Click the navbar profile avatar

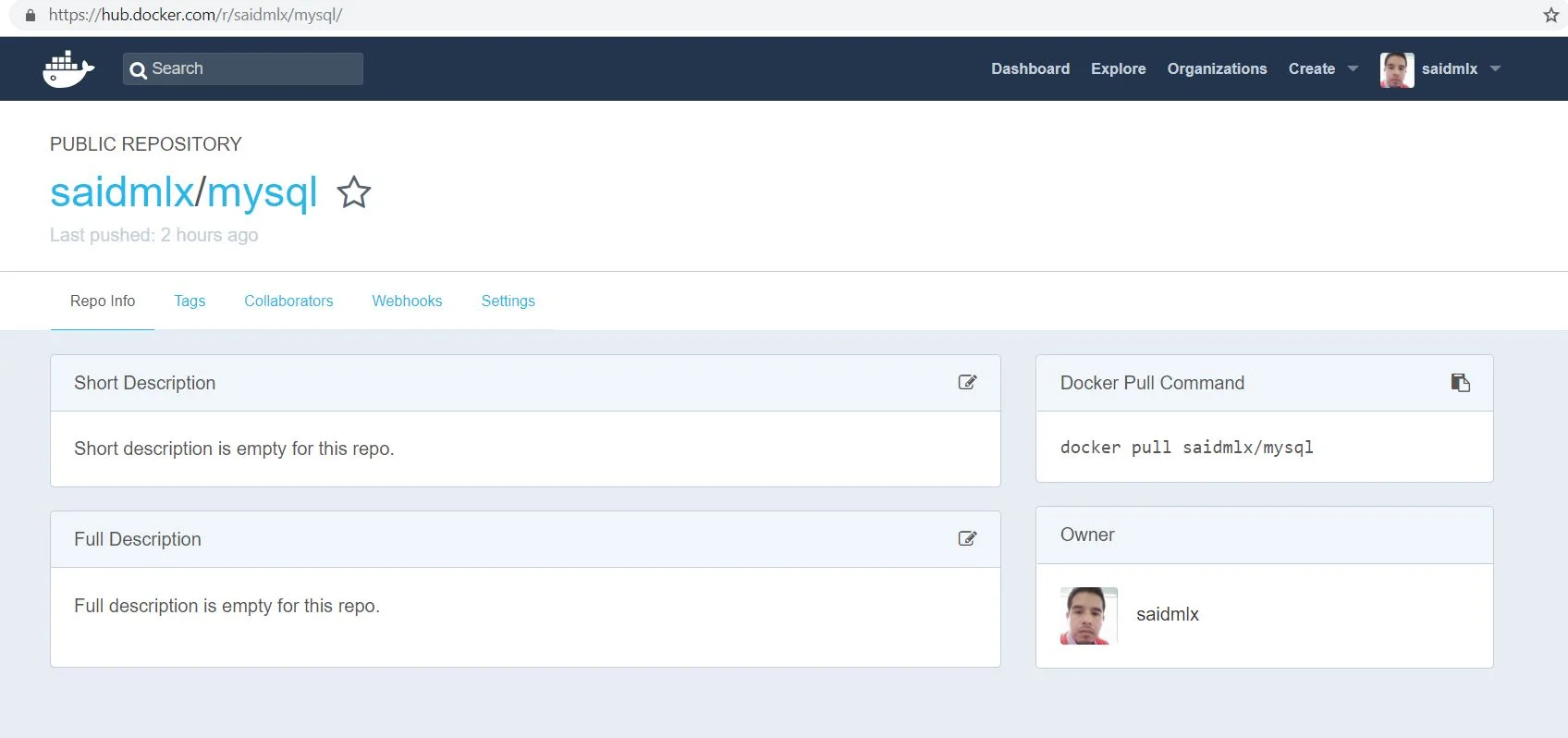coord(1396,69)
